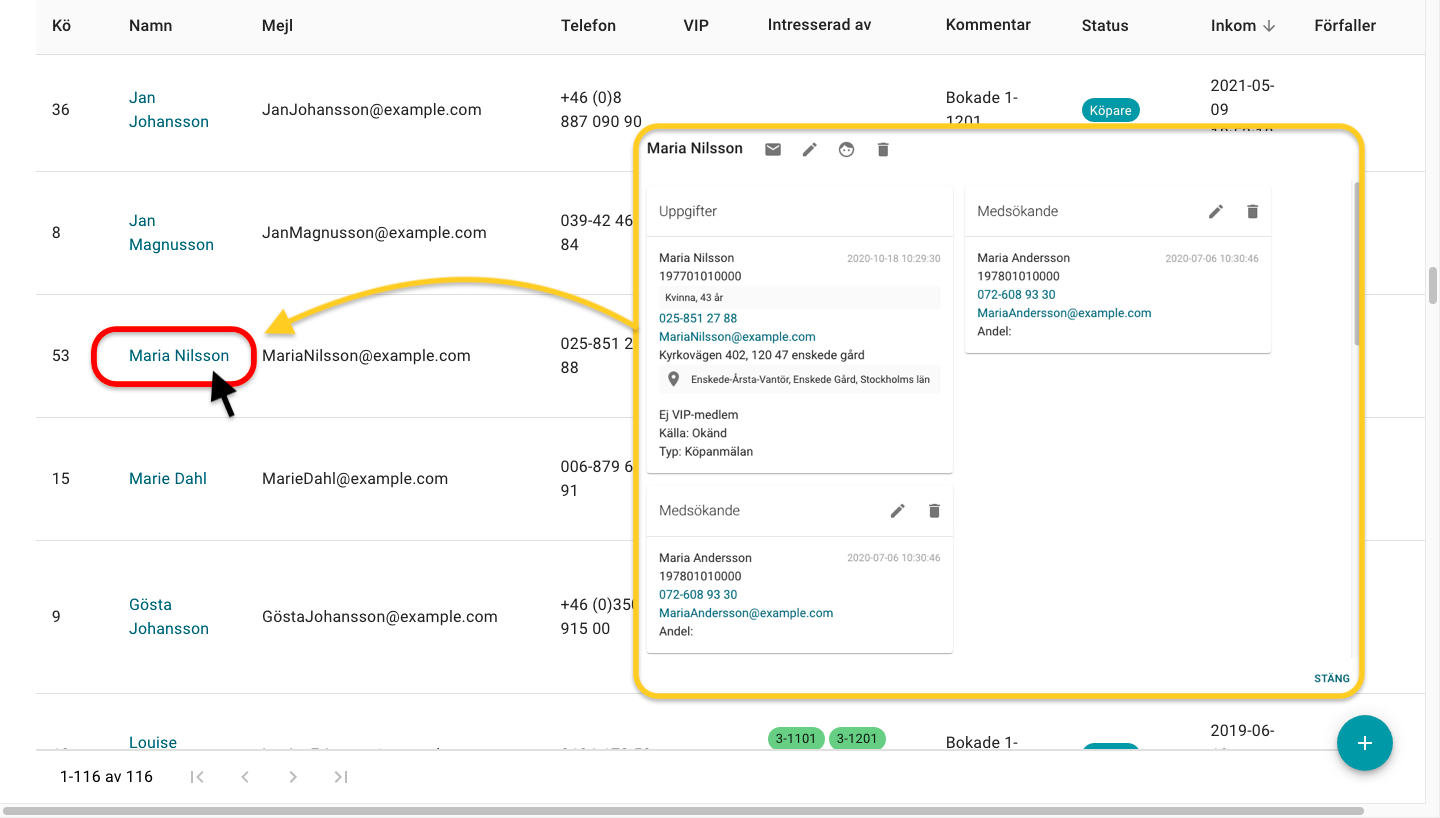
Task: Click the face icon in the Maria Nilsson header
Action: [x=847, y=149]
